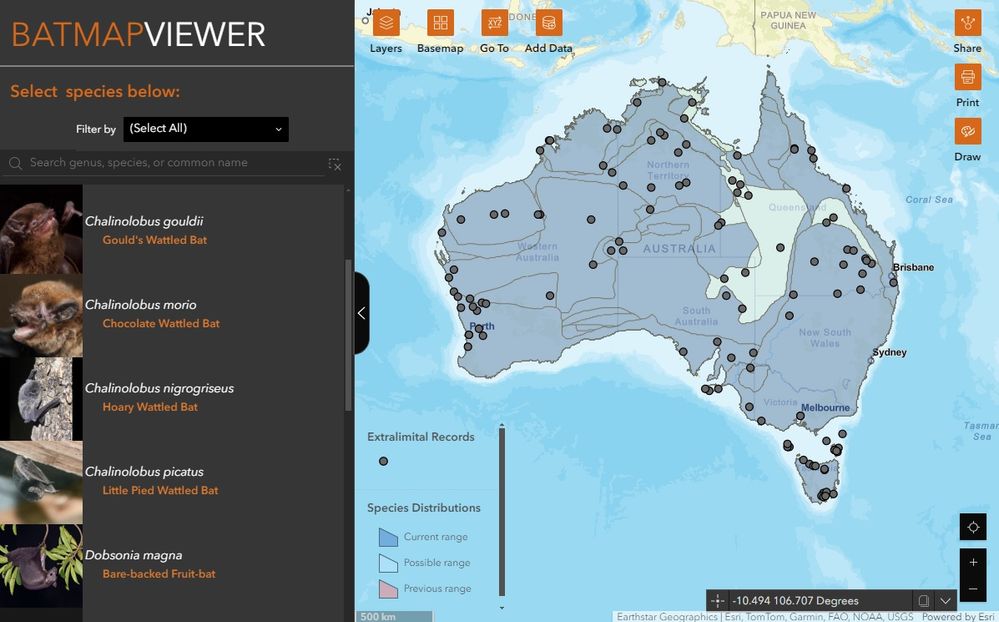This screenshot has height=622, width=999.
Task: Select Gould's Wattled Bat link
Action: point(155,240)
